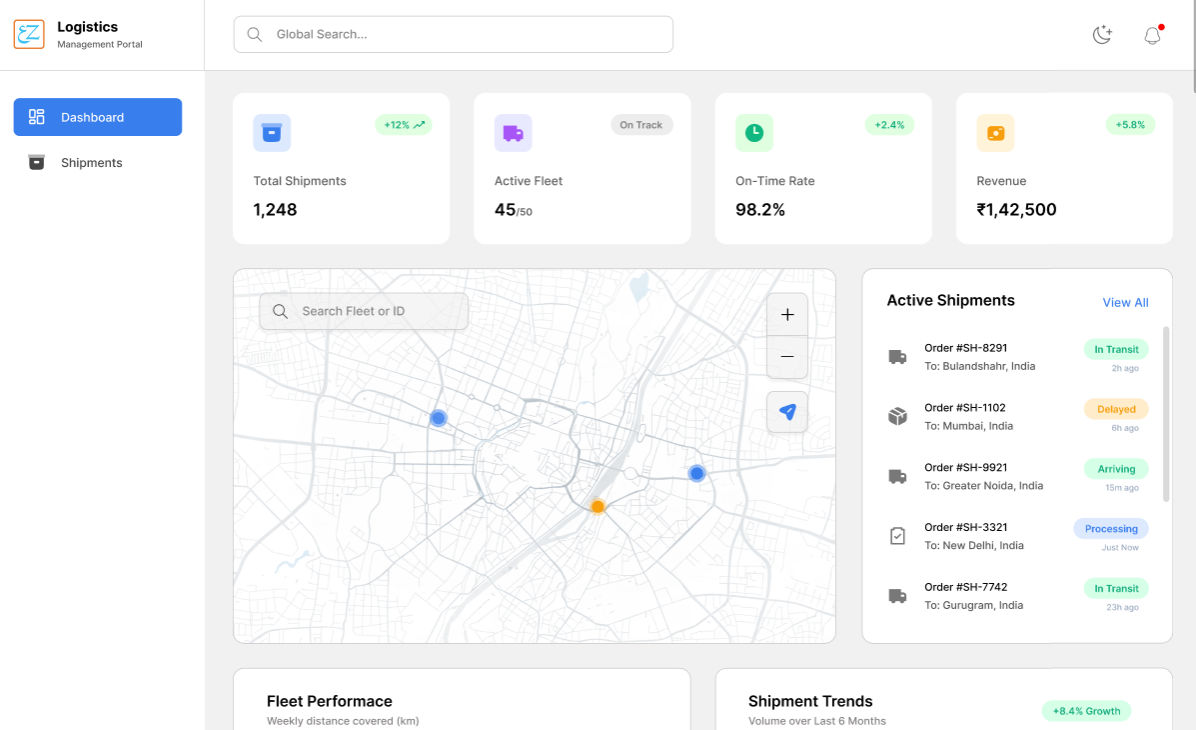This screenshot has width=1196, height=730.
Task: Click In Transit status of SH-7742
Action: click(x=1116, y=588)
